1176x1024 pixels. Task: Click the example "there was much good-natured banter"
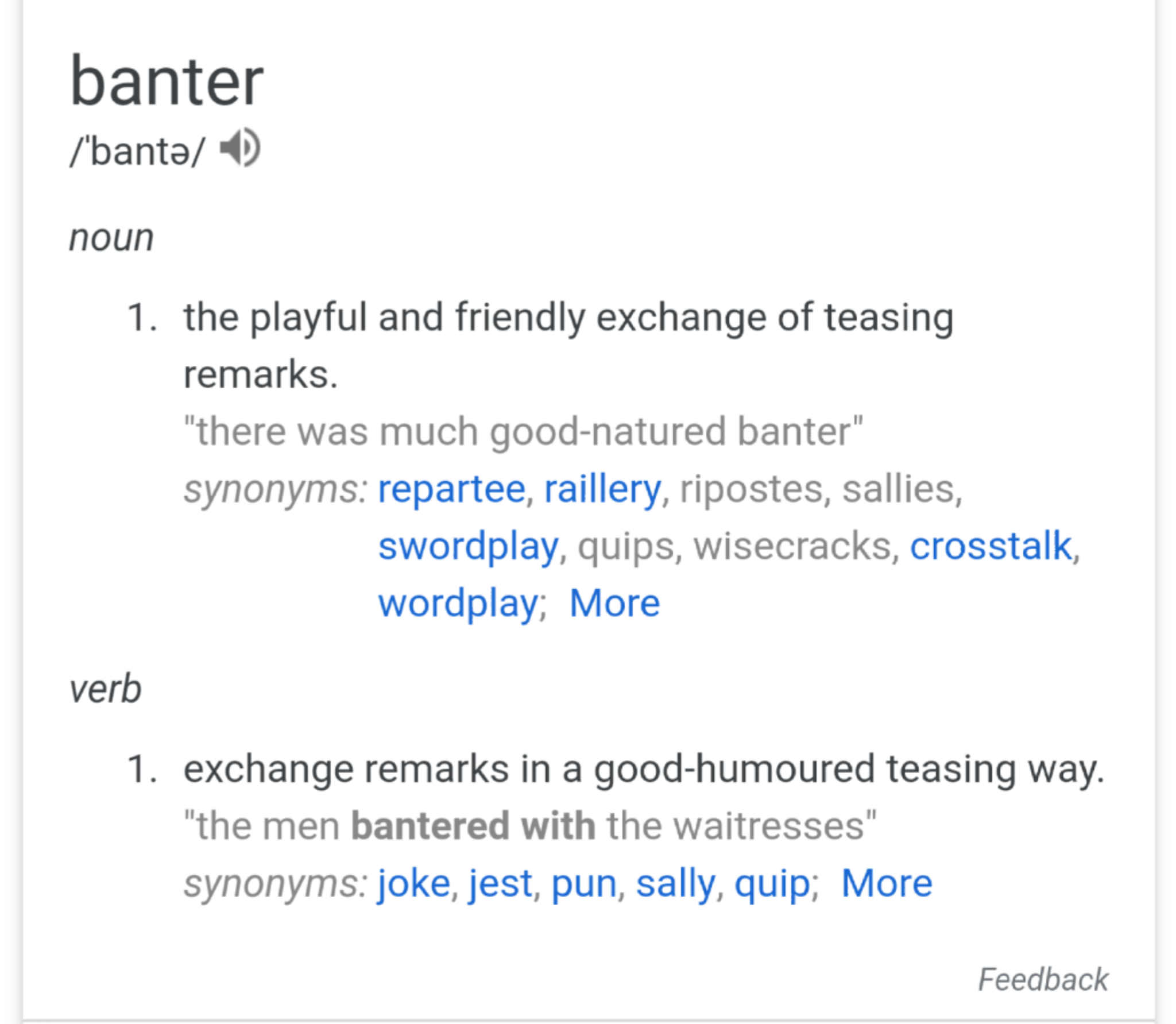coord(523,431)
